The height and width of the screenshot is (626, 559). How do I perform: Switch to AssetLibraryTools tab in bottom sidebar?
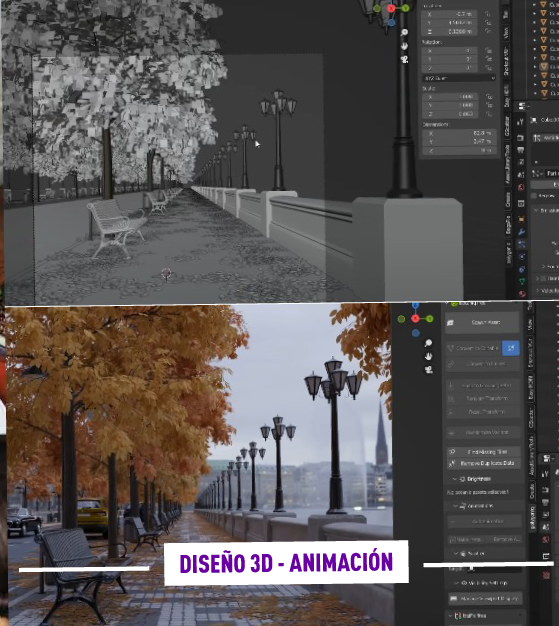coord(531,454)
